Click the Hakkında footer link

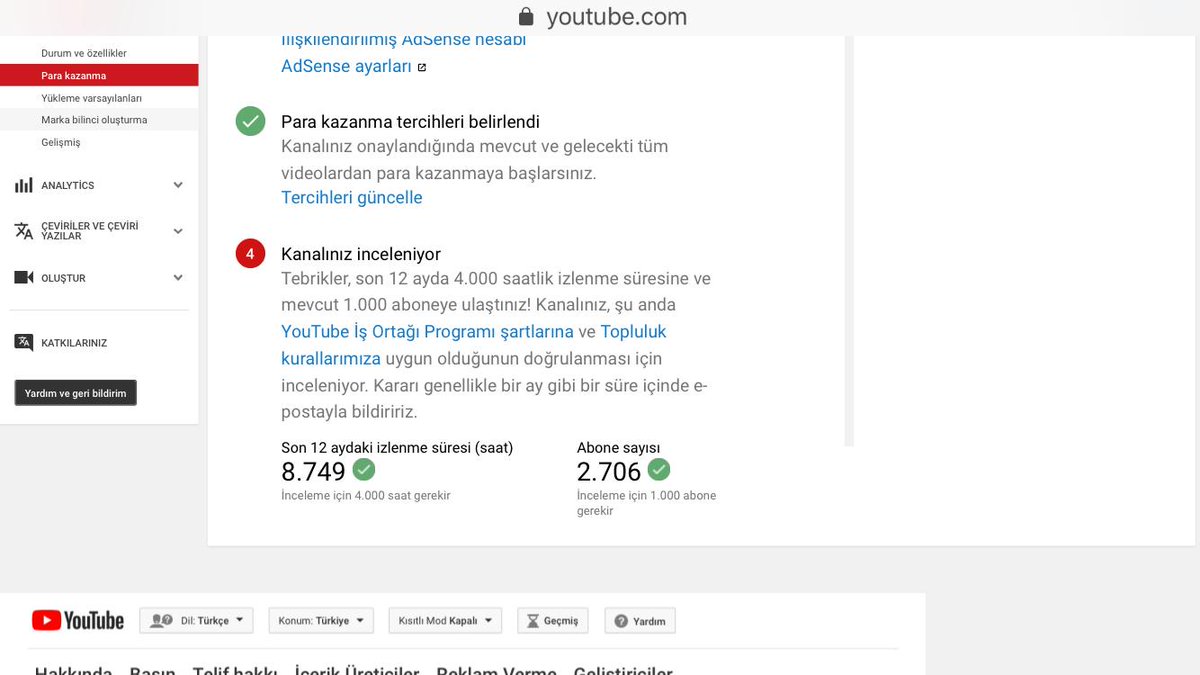[73, 670]
